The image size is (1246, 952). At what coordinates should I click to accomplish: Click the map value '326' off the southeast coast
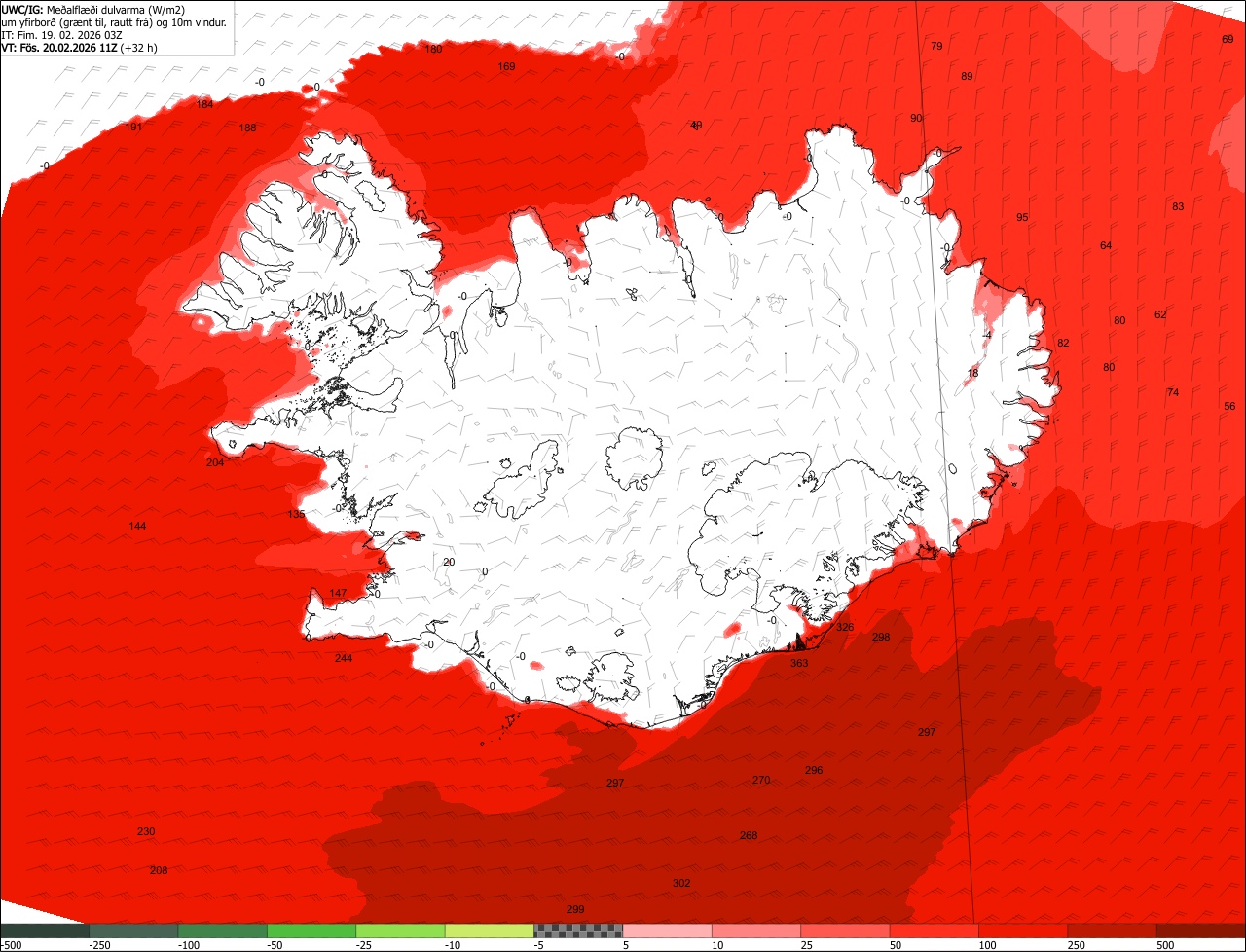pos(845,627)
